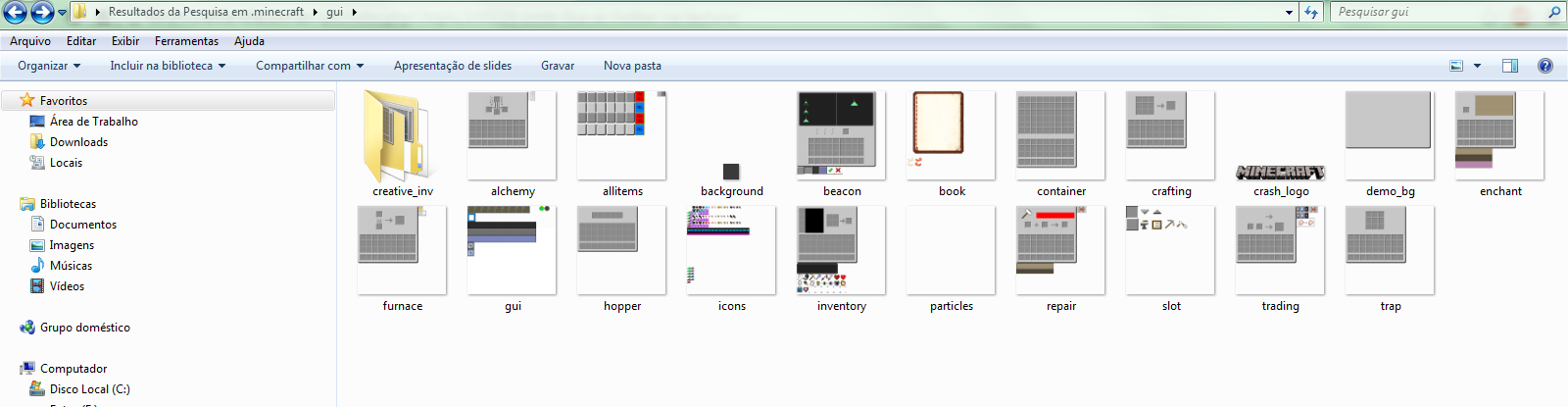Click inside the Pesquisar gui search box
The width and height of the screenshot is (1568, 407).
pyautogui.click(x=1436, y=12)
